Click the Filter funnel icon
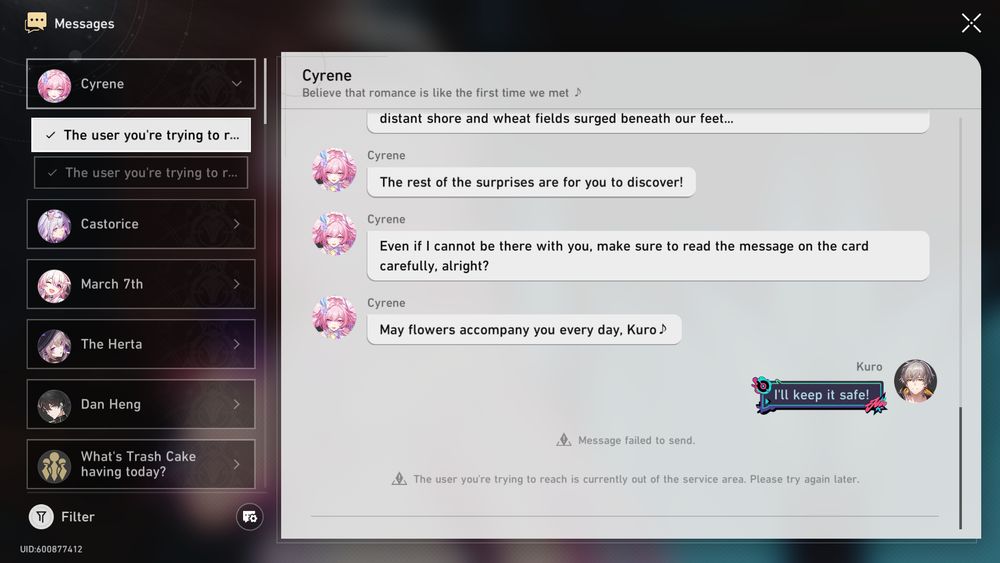 tap(41, 516)
